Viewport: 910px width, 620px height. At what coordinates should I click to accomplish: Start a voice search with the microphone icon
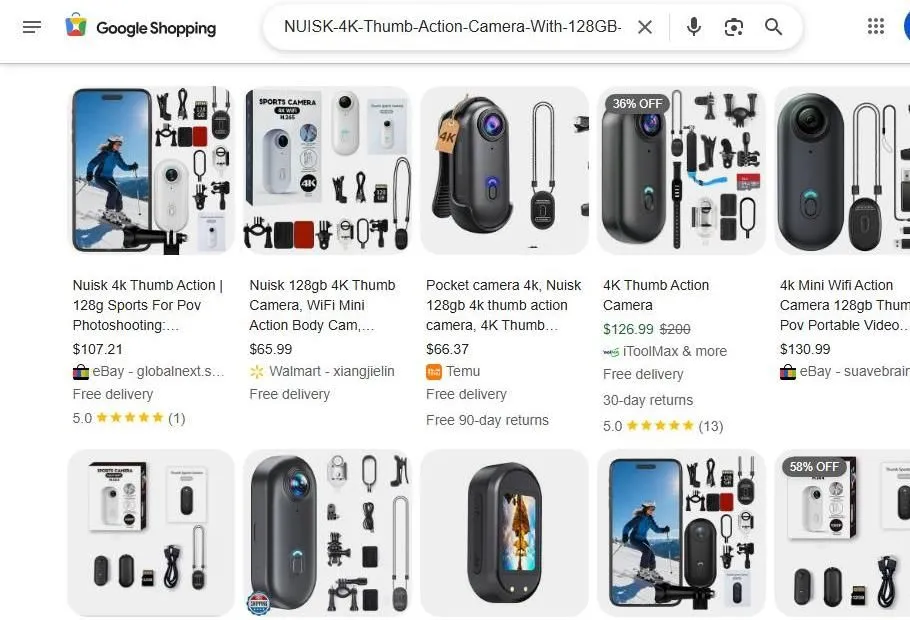point(693,27)
